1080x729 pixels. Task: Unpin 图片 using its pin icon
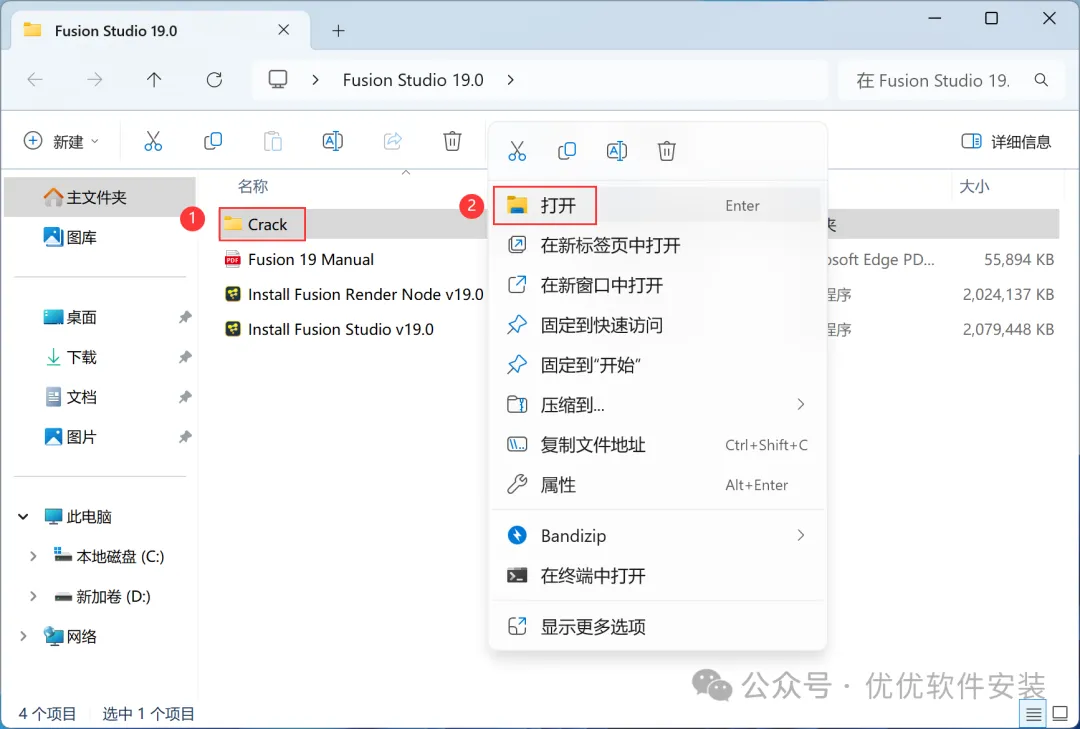click(x=185, y=437)
